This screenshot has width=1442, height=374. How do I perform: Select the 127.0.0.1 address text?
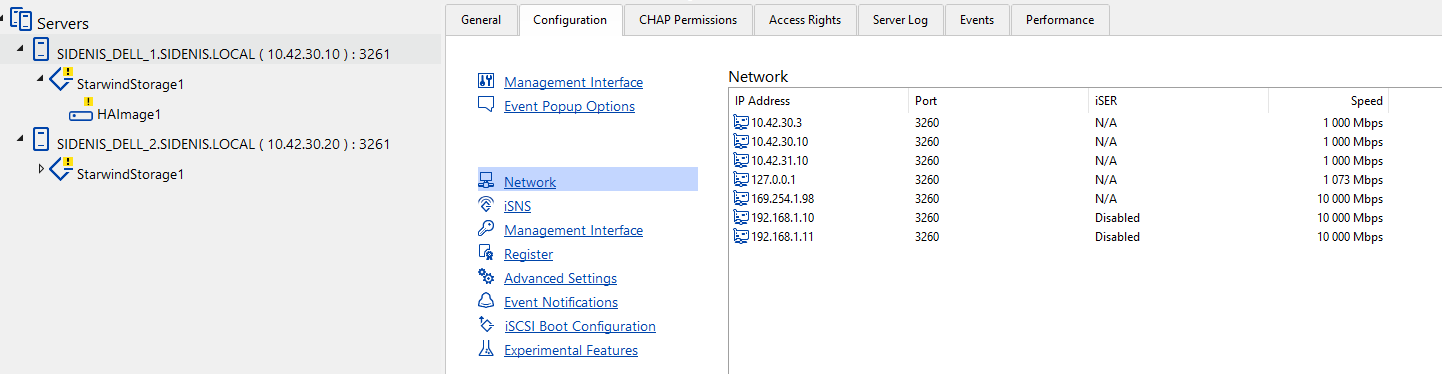[x=774, y=180]
